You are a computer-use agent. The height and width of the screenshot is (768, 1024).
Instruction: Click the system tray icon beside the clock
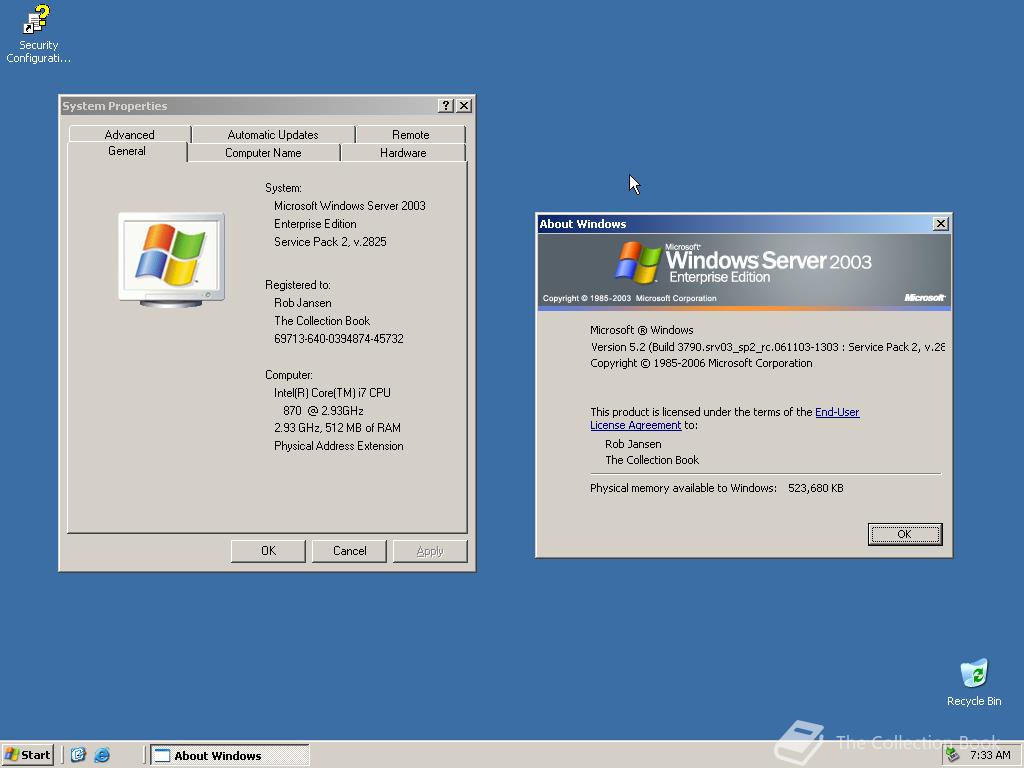pyautogui.click(x=953, y=755)
